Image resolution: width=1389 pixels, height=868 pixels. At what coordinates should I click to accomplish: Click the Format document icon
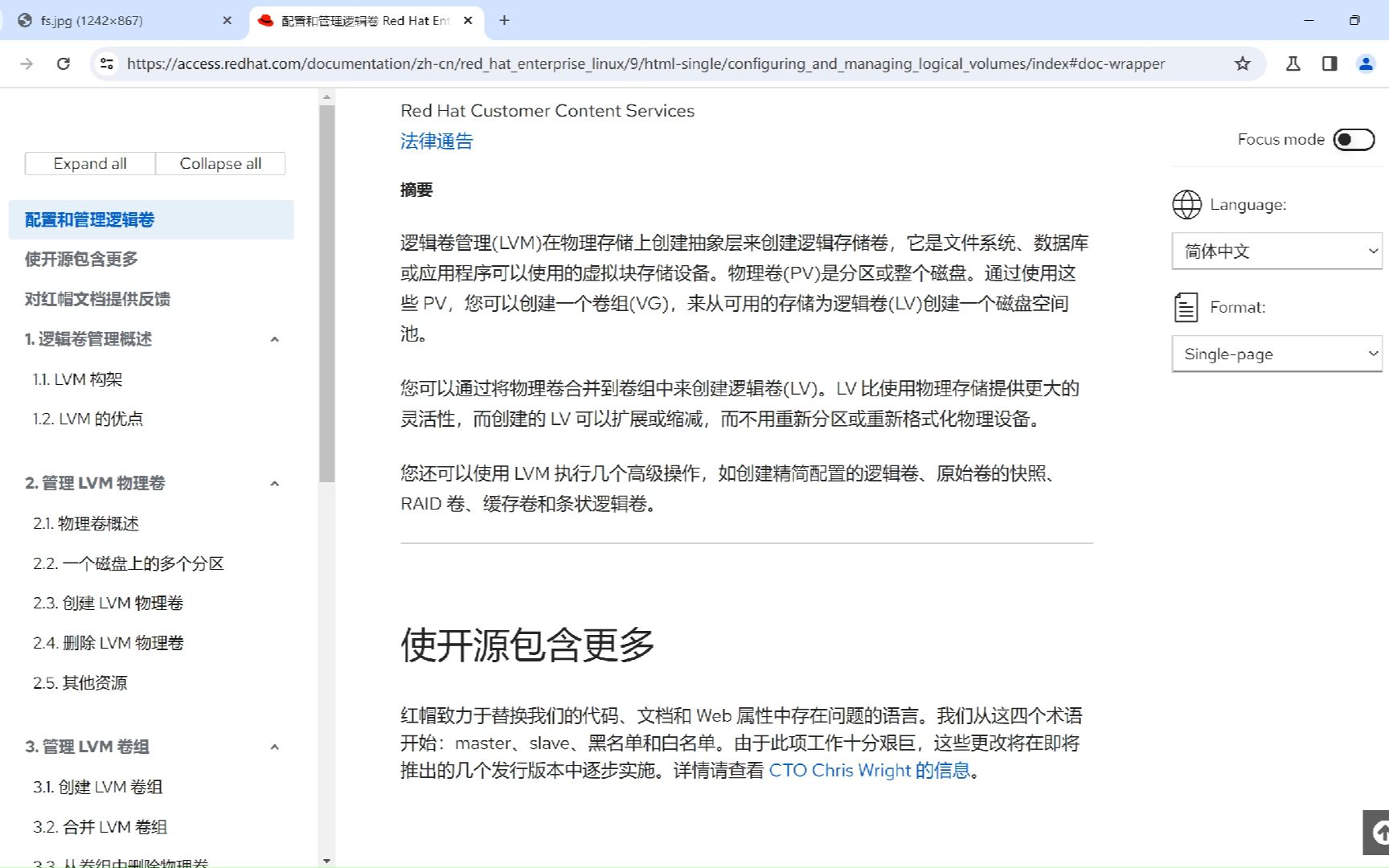click(x=1186, y=307)
